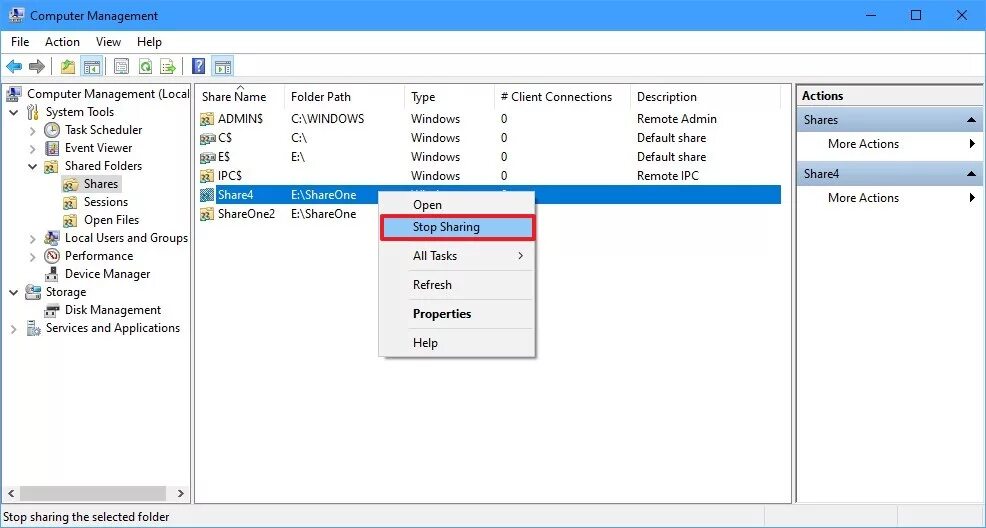Viewport: 986px width, 528px height.
Task: Select the Shares item in tree
Action: click(101, 184)
